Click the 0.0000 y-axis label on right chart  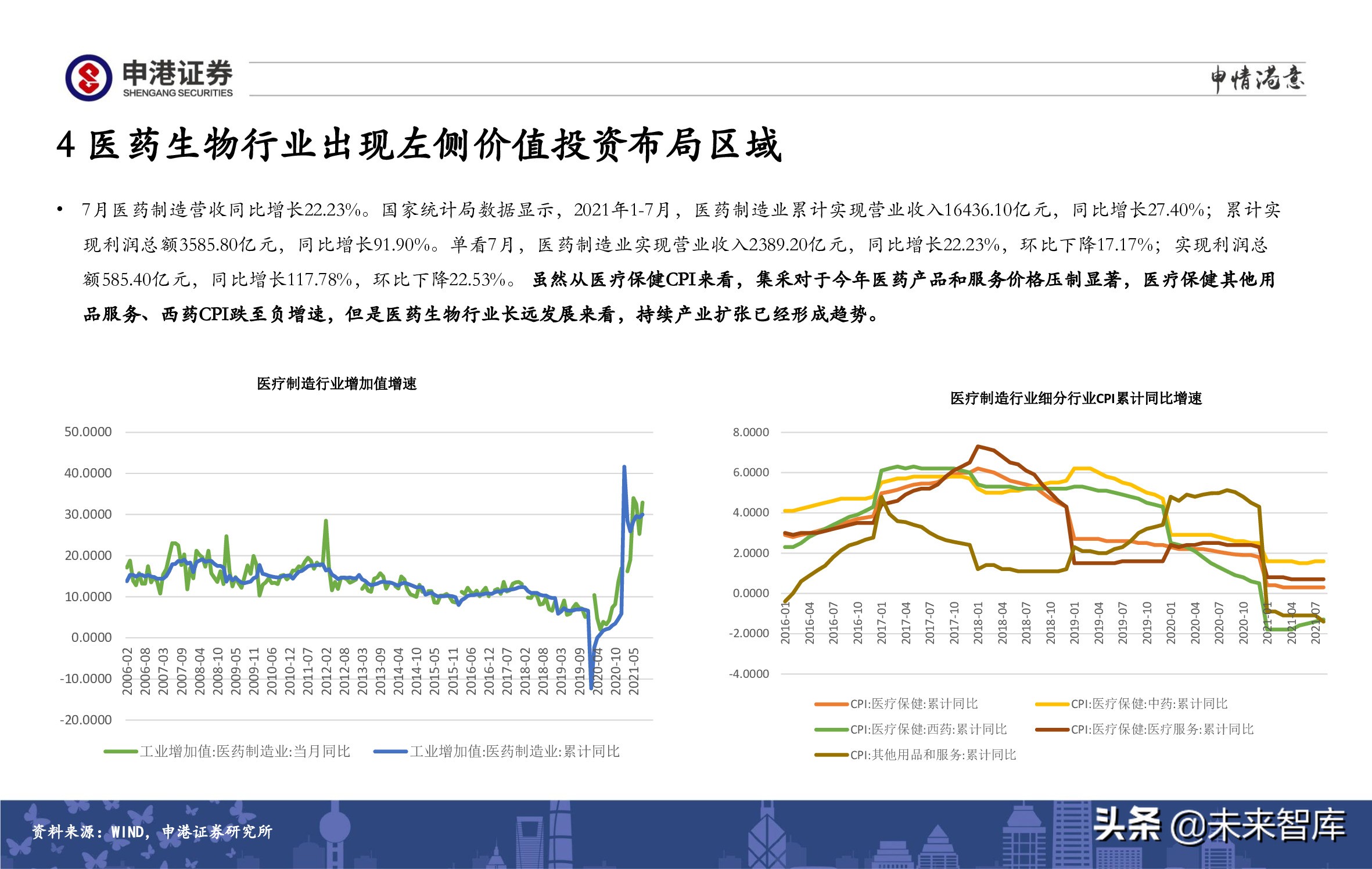[750, 593]
